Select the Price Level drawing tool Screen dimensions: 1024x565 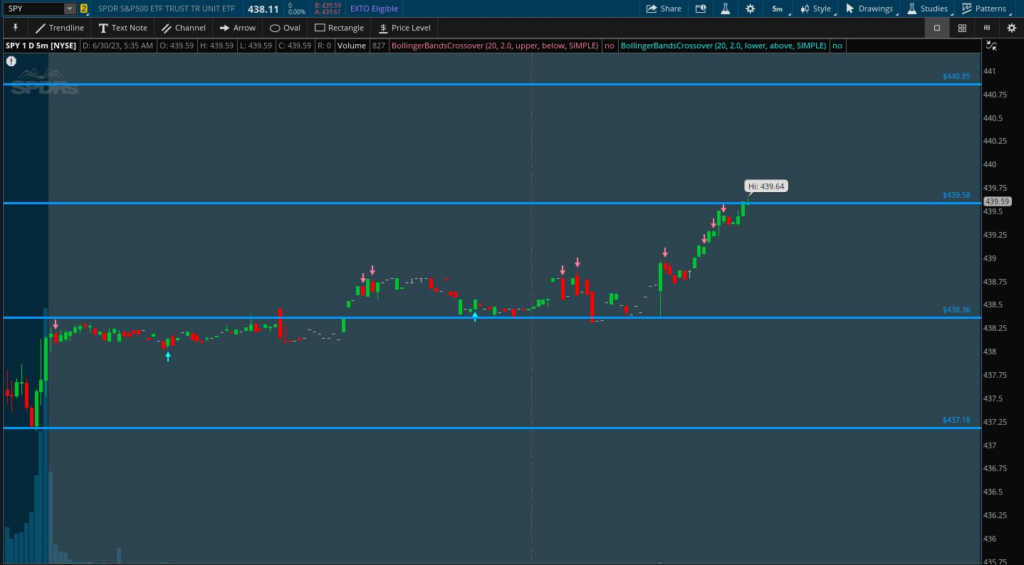(x=405, y=27)
